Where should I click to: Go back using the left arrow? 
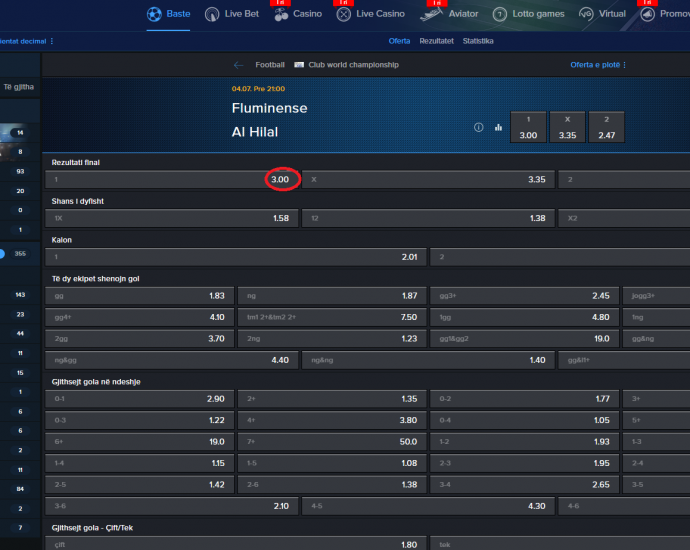coord(239,65)
